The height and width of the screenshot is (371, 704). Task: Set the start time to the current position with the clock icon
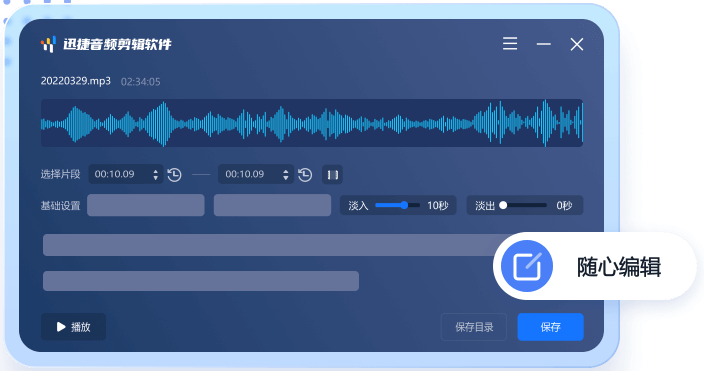click(174, 174)
